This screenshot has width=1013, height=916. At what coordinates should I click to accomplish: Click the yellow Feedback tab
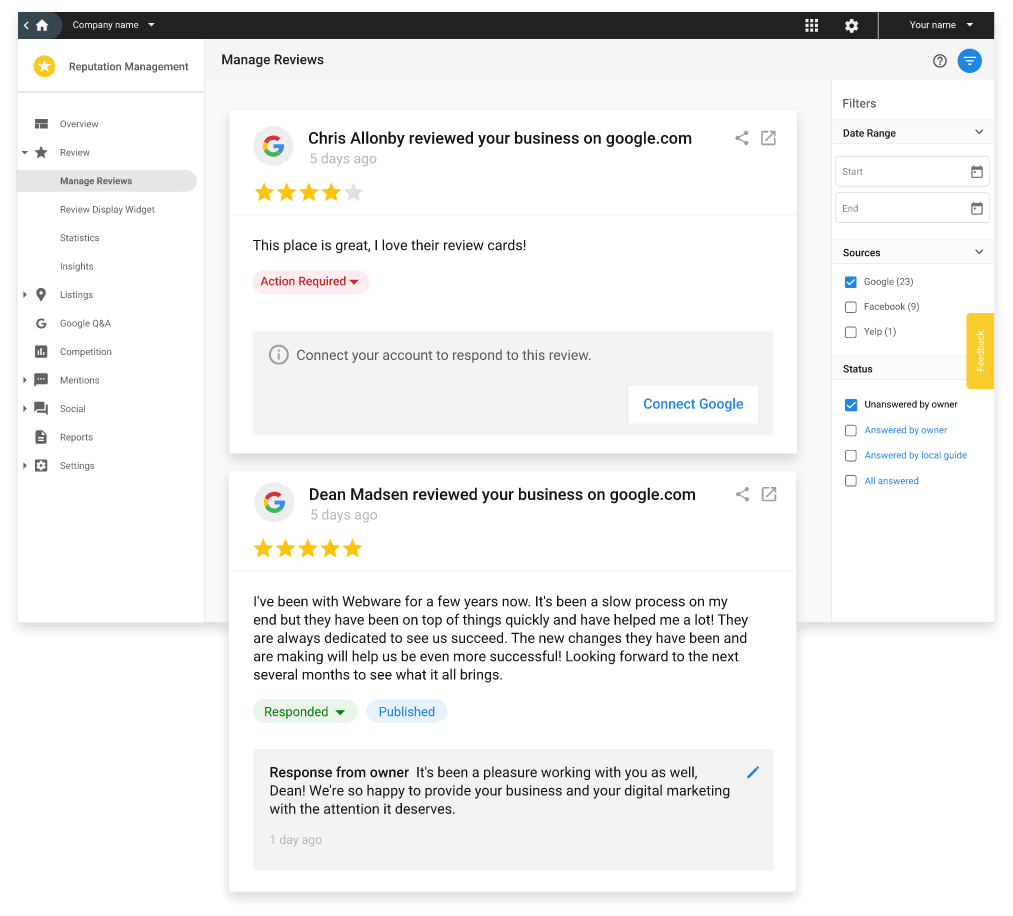click(980, 351)
